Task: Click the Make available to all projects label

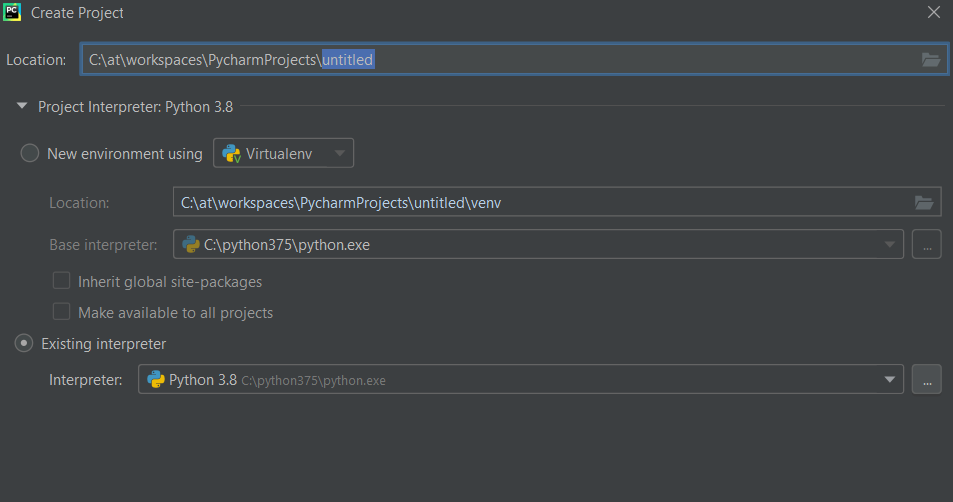Action: point(176,313)
